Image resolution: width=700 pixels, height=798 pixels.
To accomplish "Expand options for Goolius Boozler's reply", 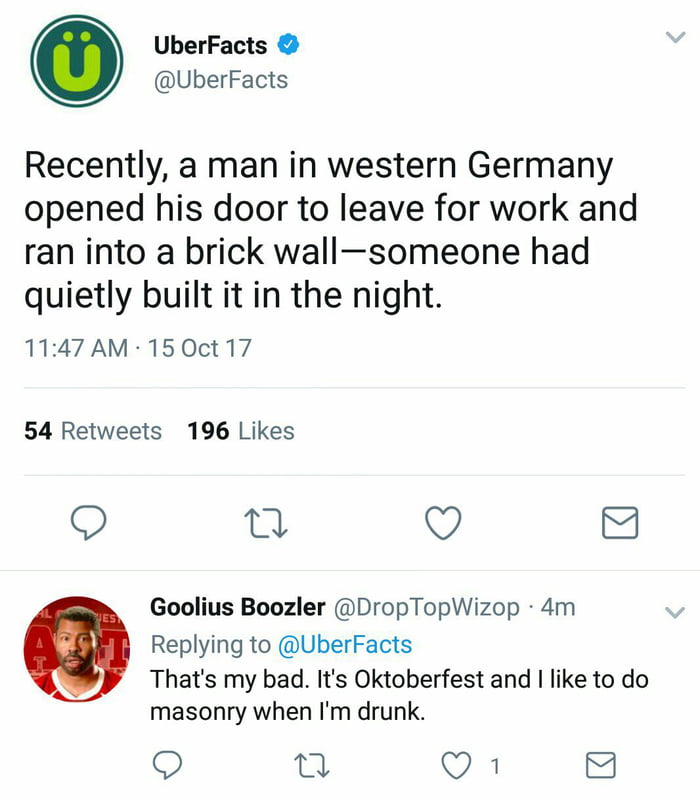I will tap(674, 612).
